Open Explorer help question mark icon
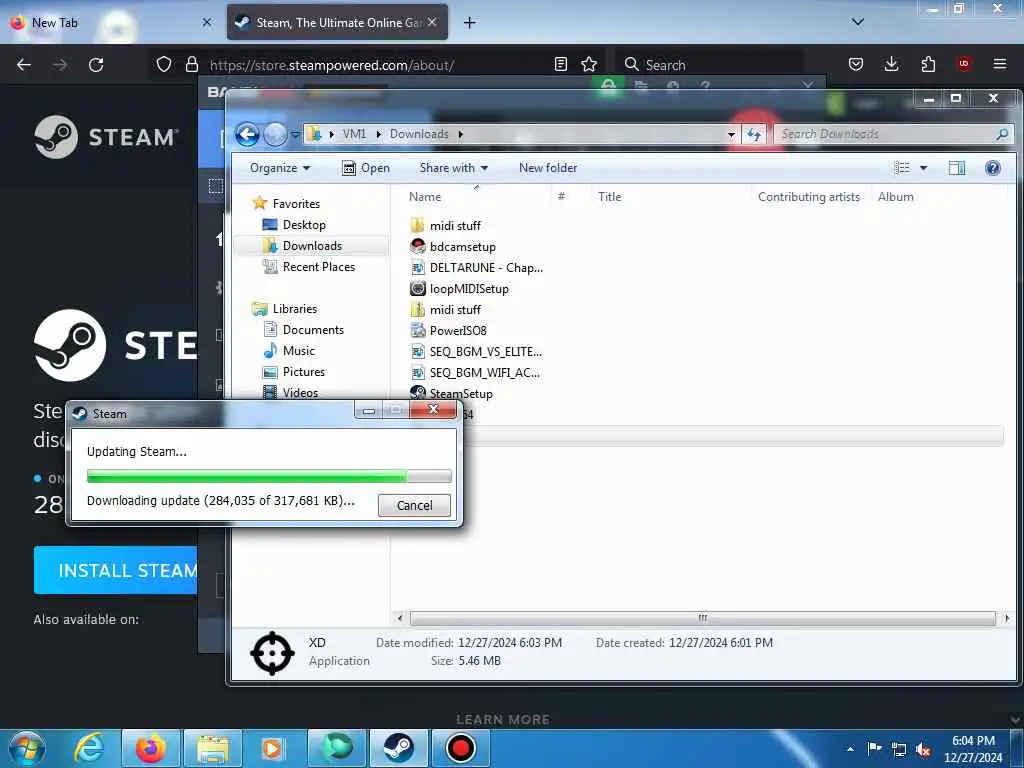Viewport: 1024px width, 768px height. (x=992, y=168)
